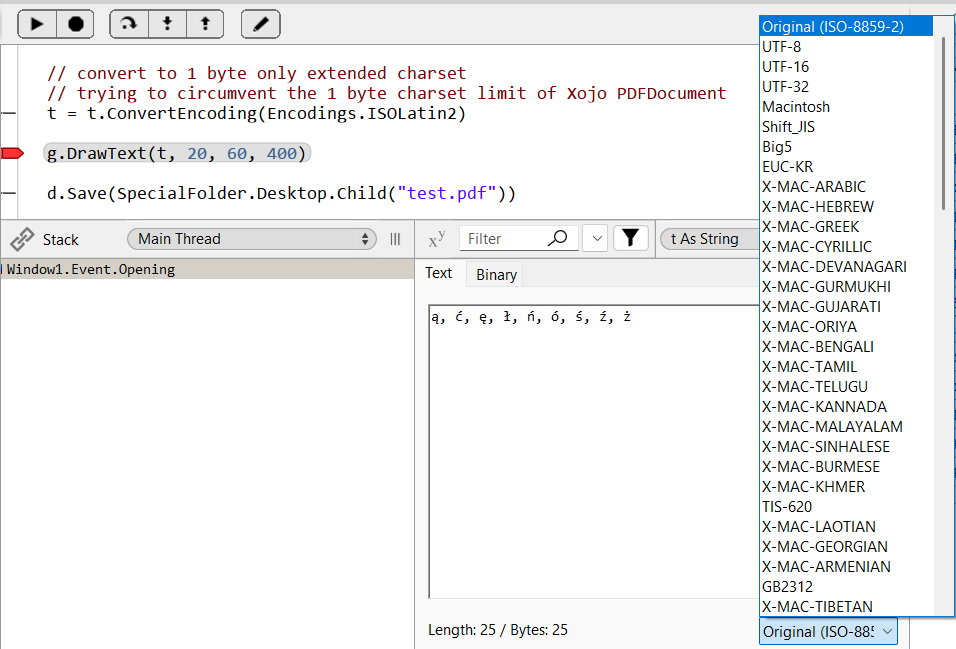Select X-MAC-GURMUKHI encoding
Image resolution: width=956 pixels, height=649 pixels.
[x=846, y=287]
